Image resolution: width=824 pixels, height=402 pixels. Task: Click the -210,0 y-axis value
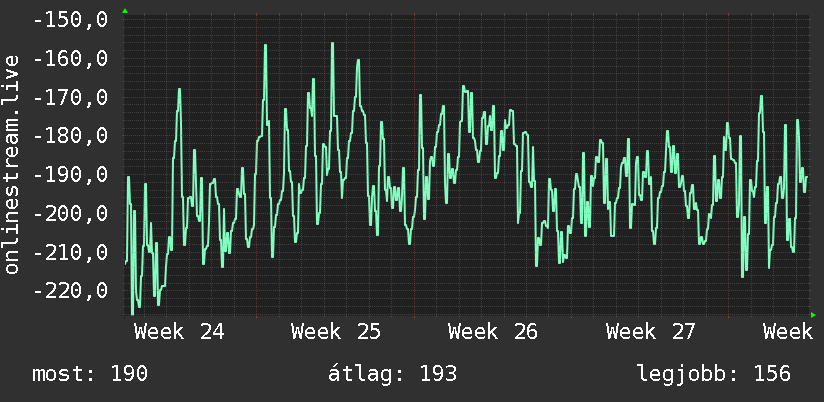[70, 252]
